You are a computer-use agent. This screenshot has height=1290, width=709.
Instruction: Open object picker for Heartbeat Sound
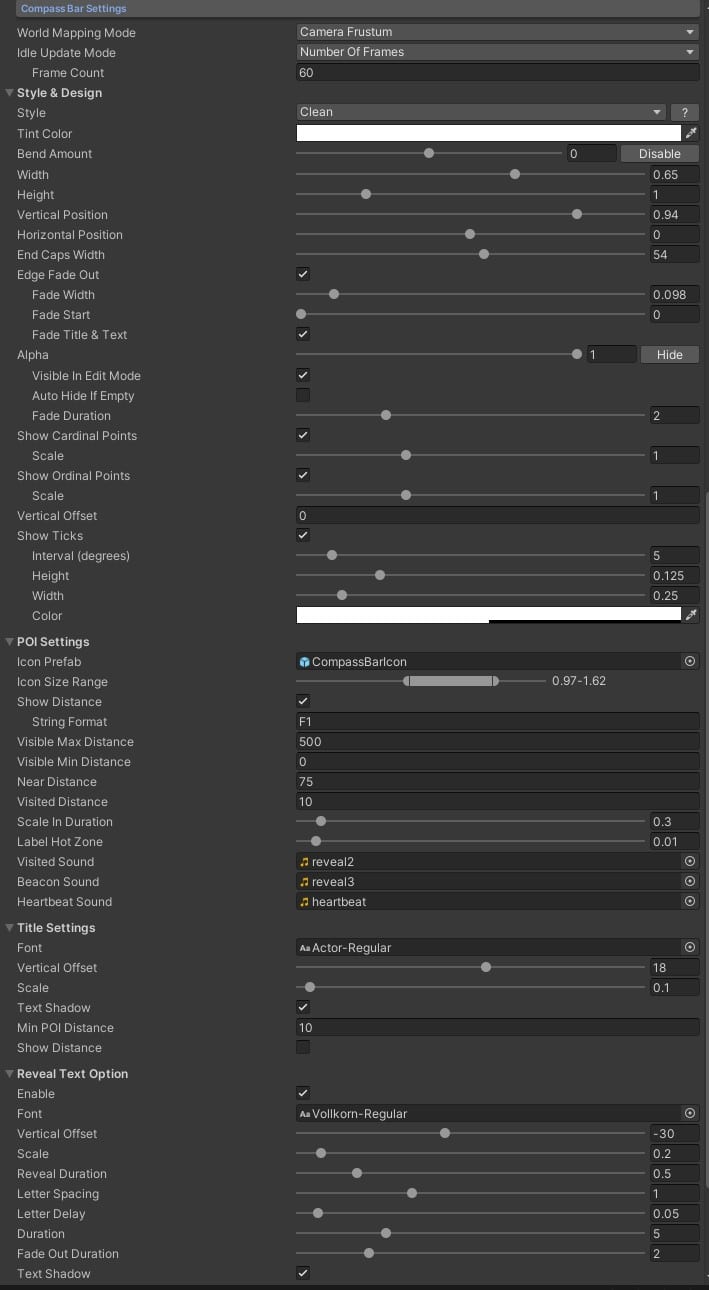[689, 902]
